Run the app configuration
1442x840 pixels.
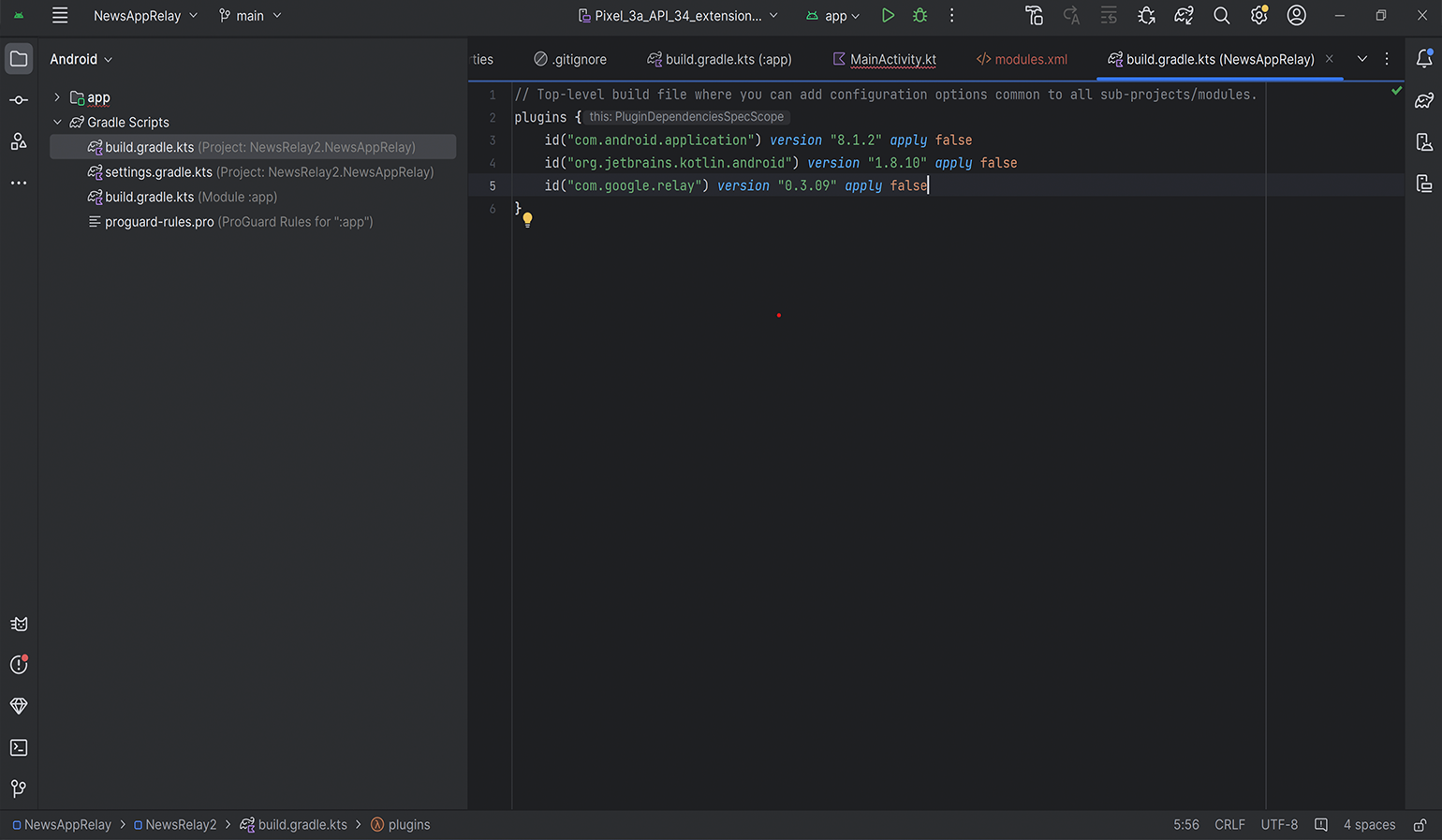pyautogui.click(x=888, y=16)
